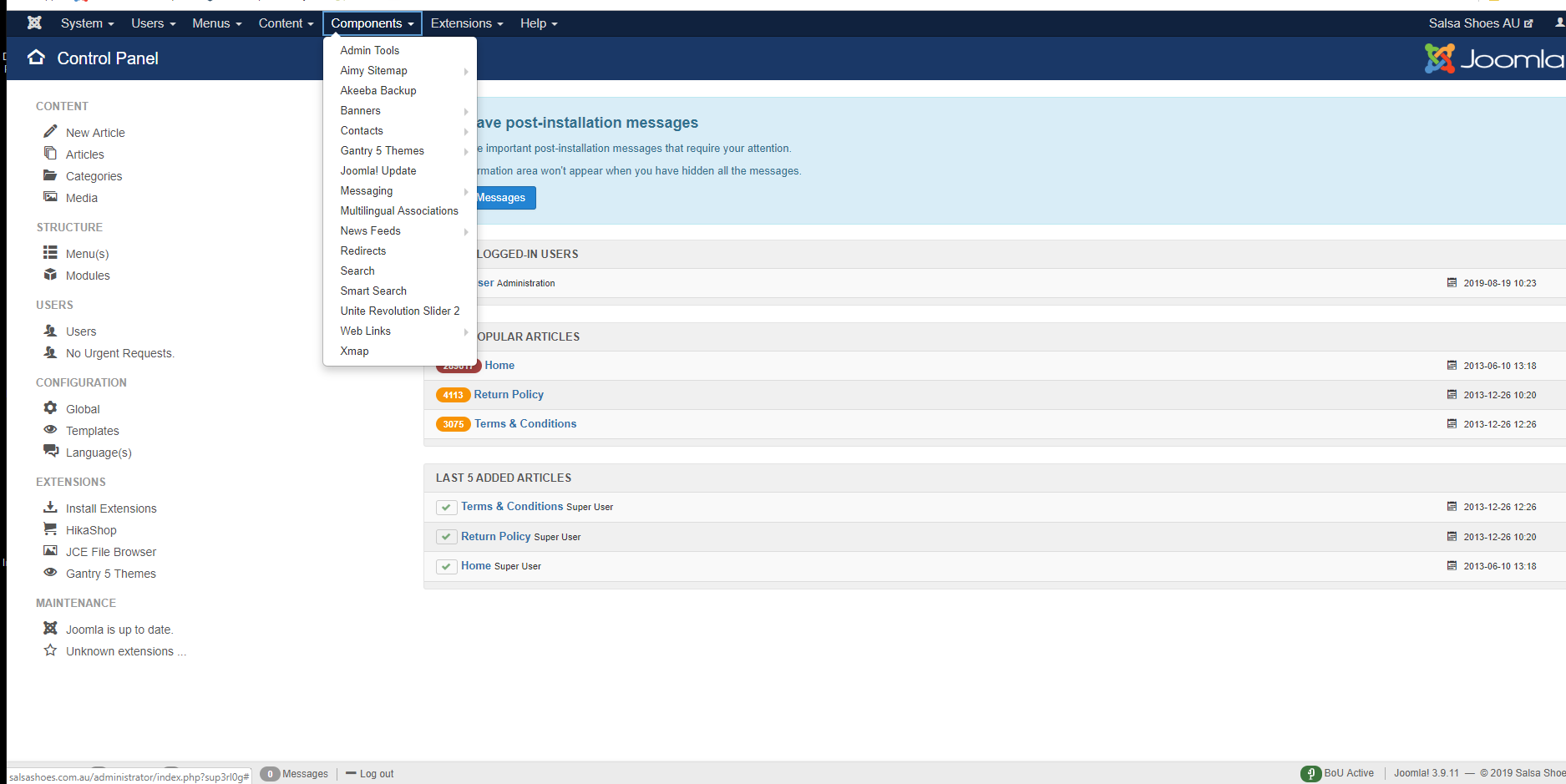1566x784 pixels.
Task: Click the Install Extensions download icon
Action: click(x=50, y=507)
